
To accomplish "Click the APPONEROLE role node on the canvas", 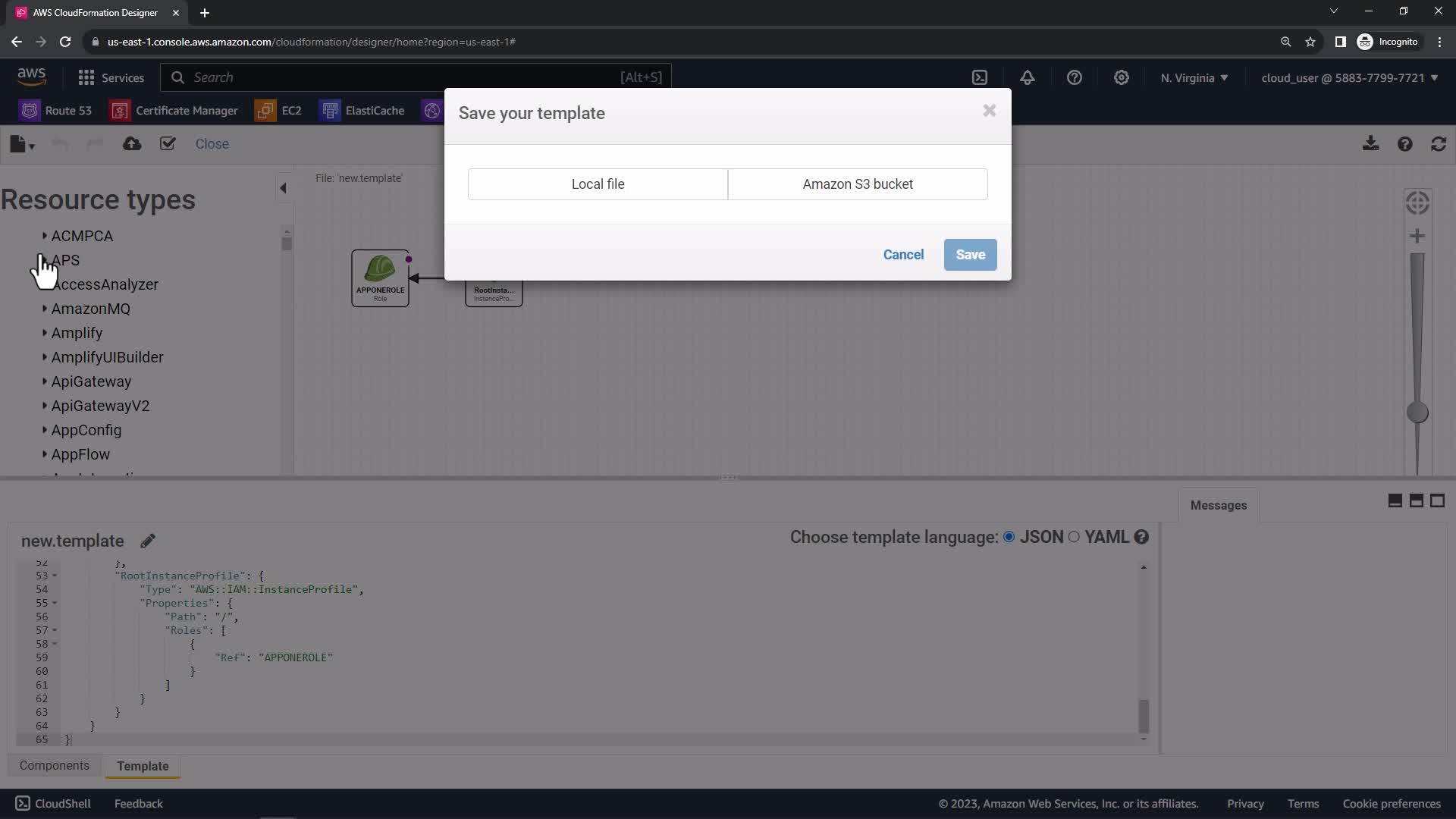I will (380, 278).
